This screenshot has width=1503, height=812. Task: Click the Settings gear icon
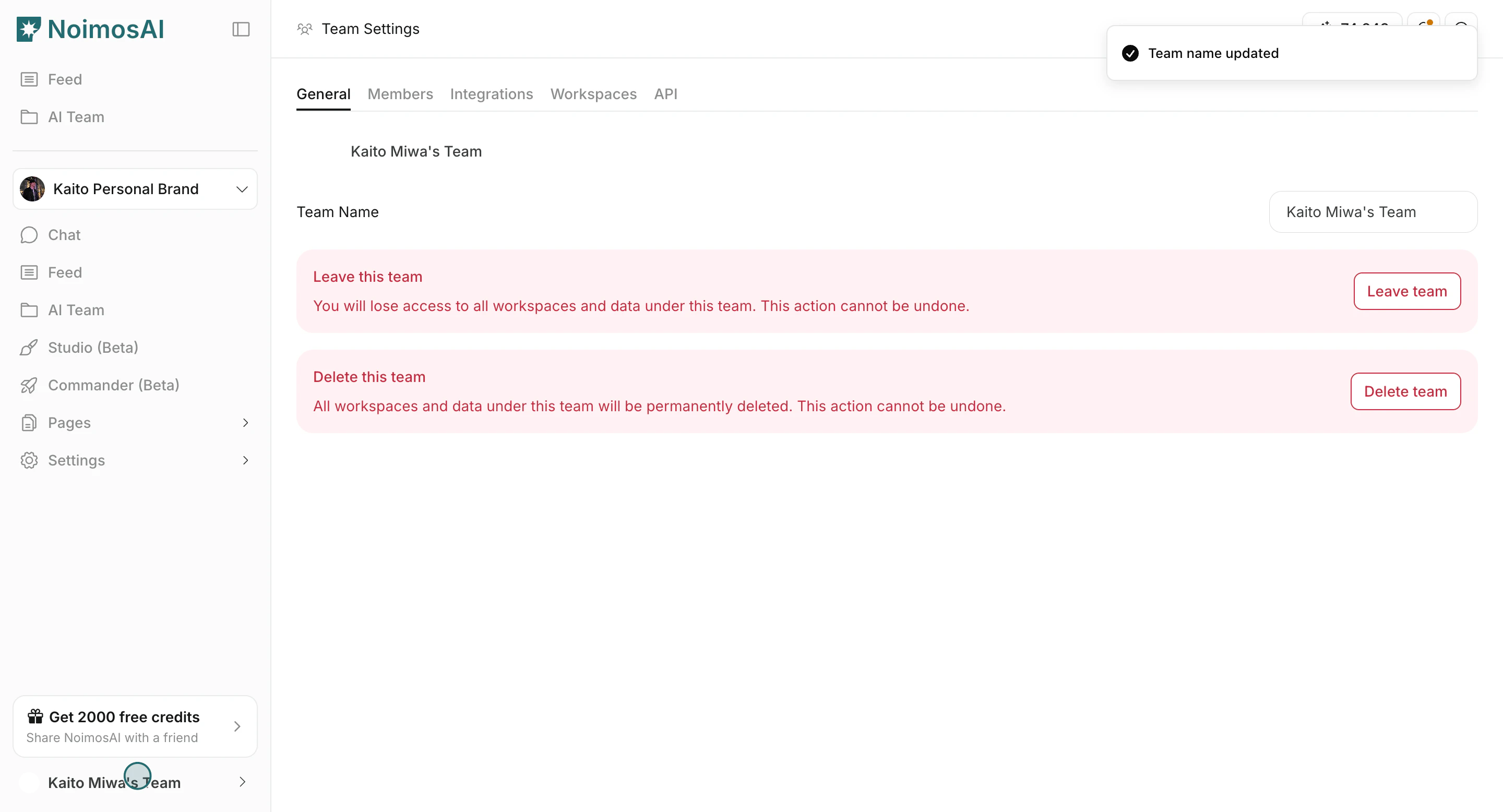tap(29, 460)
